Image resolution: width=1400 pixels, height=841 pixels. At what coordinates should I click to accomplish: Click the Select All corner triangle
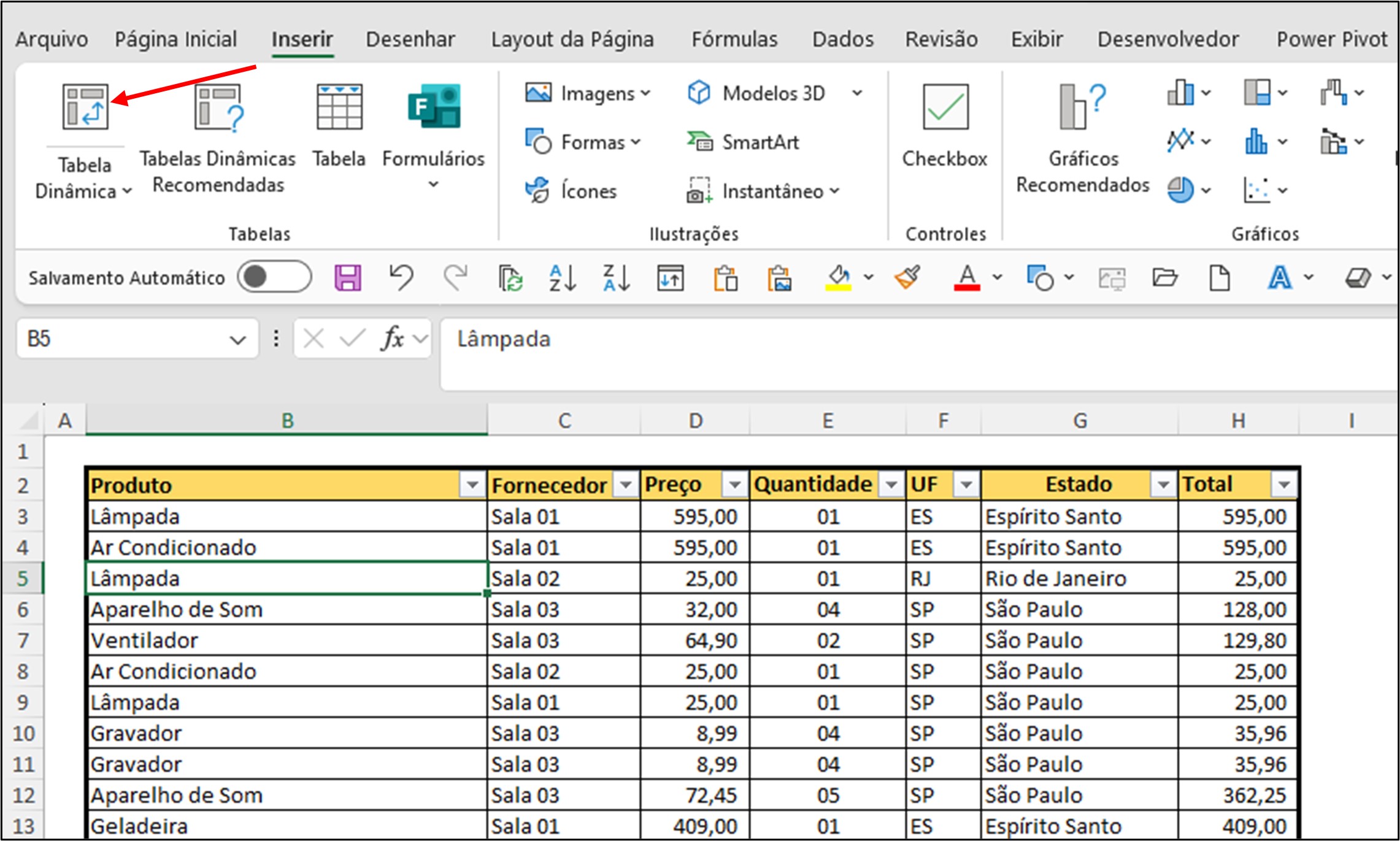(28, 421)
